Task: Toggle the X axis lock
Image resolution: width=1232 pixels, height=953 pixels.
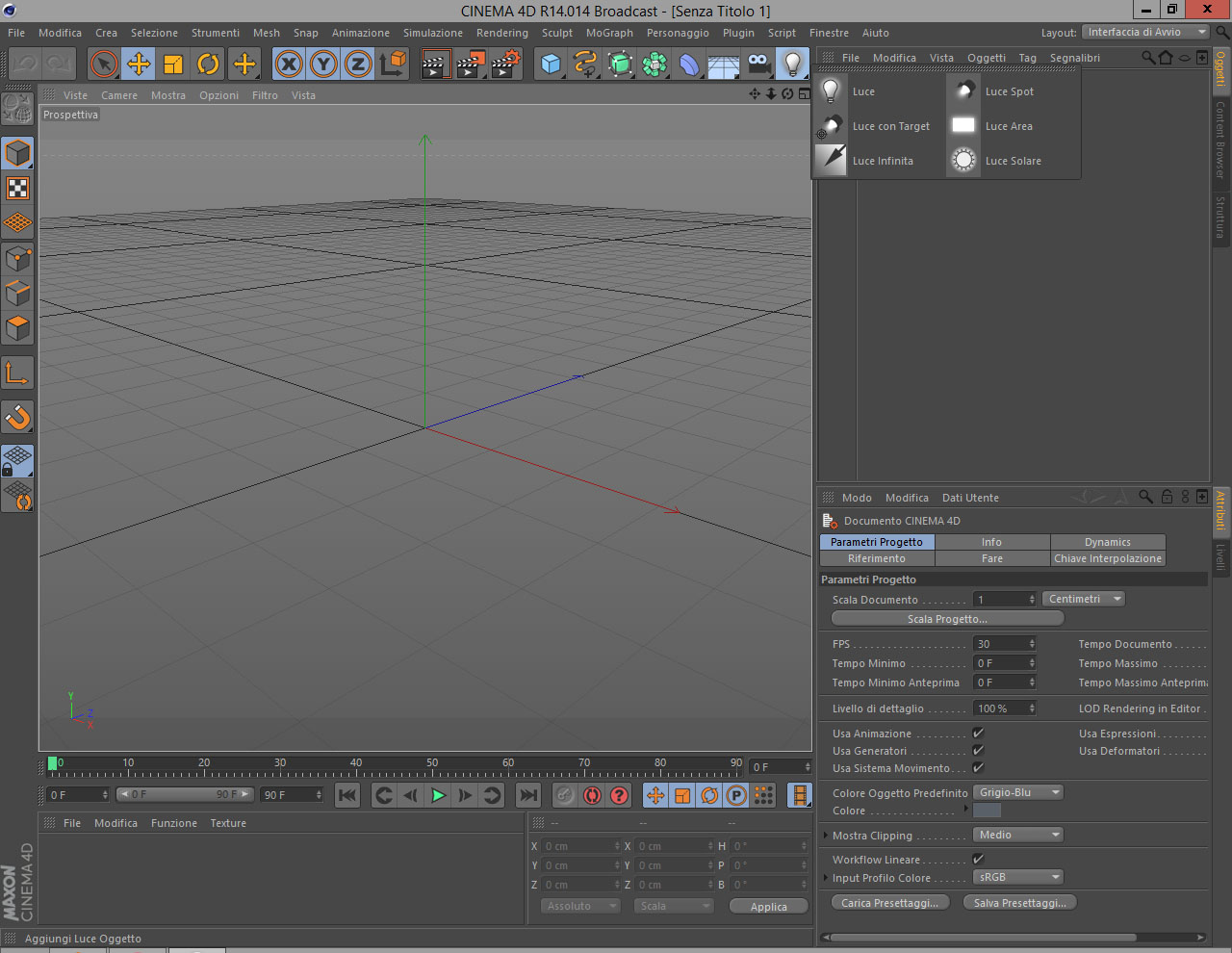Action: tap(289, 64)
